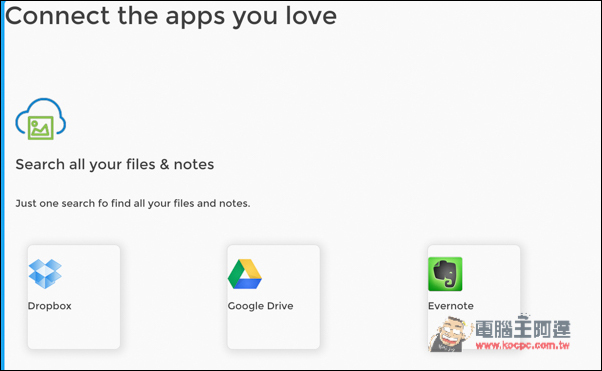Click the Evernote elephant icon

(445, 274)
